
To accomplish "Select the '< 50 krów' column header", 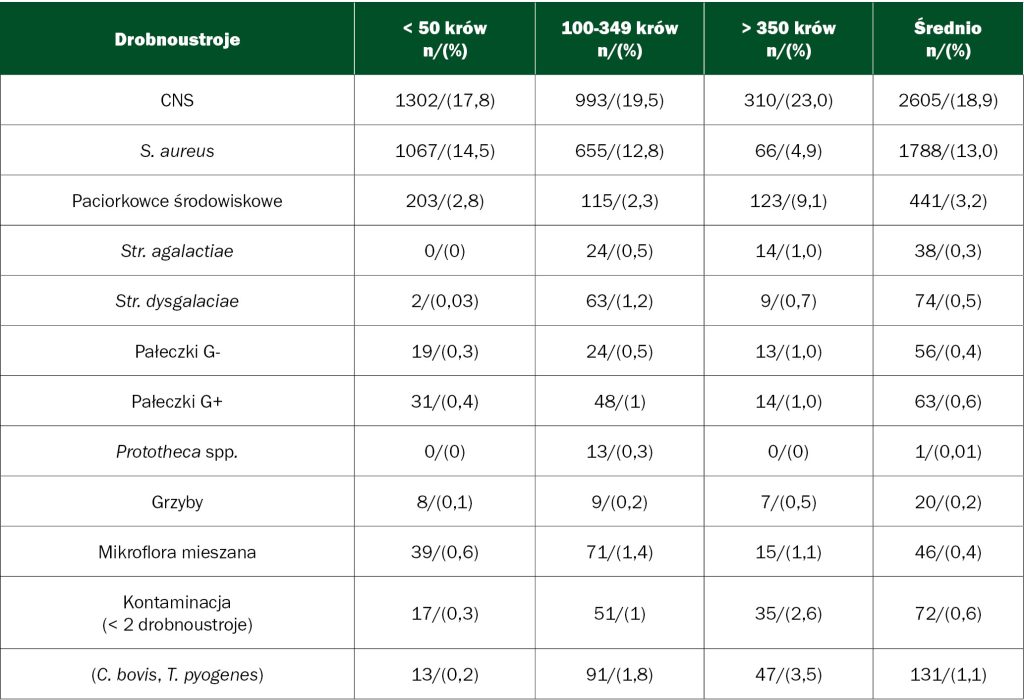I will pos(444,40).
